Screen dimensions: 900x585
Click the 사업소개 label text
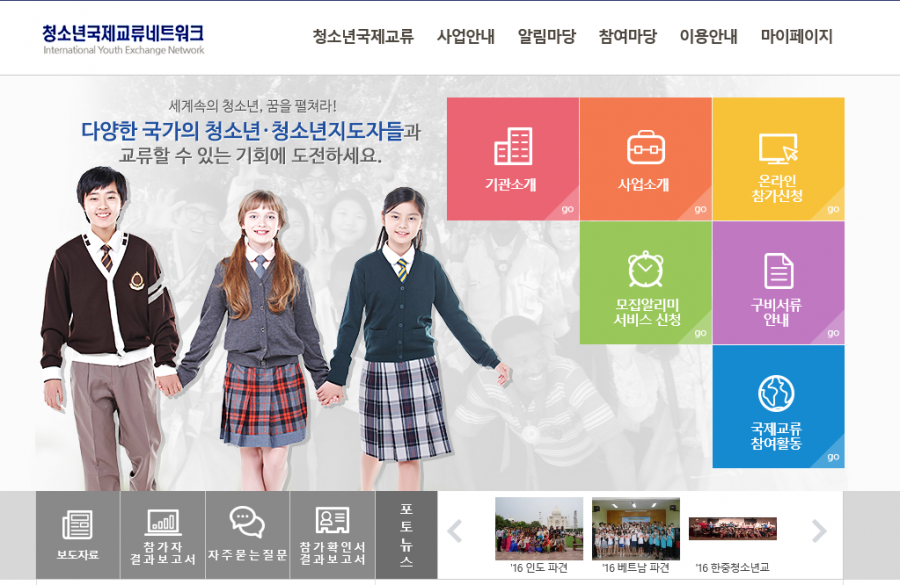[x=643, y=184]
